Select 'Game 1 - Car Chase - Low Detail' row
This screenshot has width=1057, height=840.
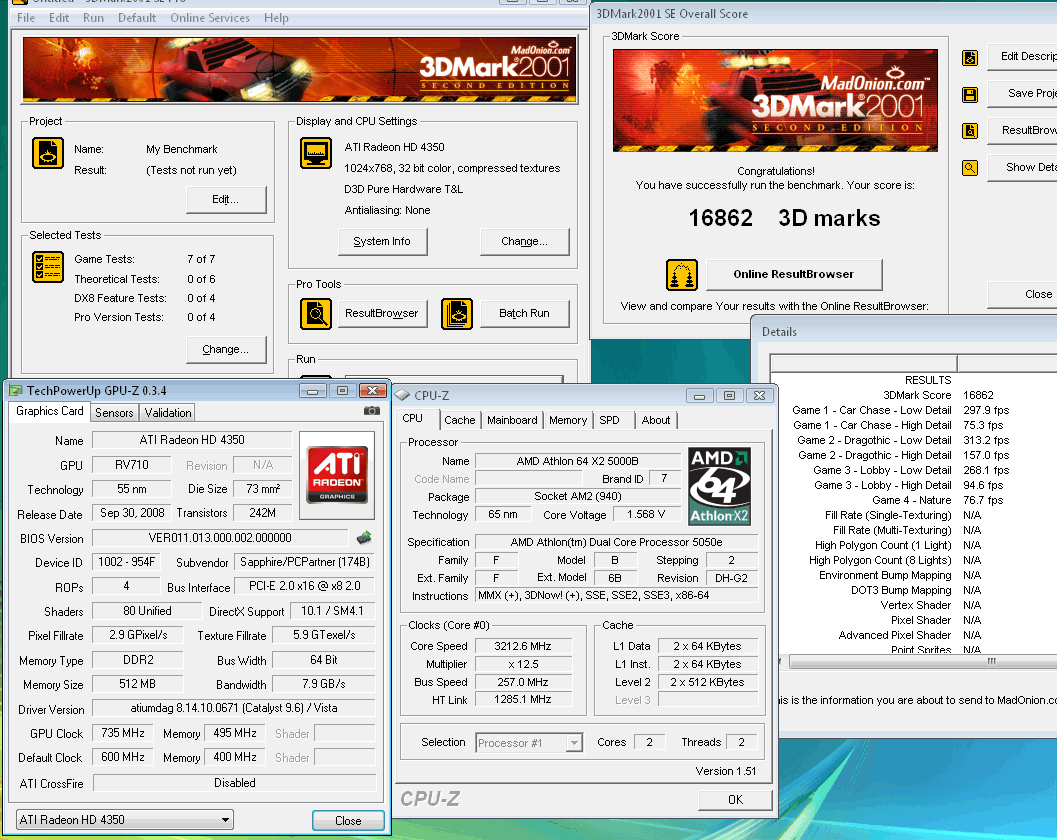(912, 410)
